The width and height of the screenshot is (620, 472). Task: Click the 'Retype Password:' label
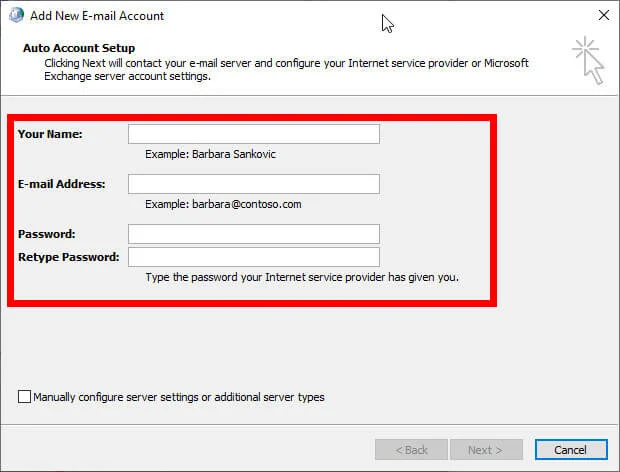pyautogui.click(x=69, y=257)
